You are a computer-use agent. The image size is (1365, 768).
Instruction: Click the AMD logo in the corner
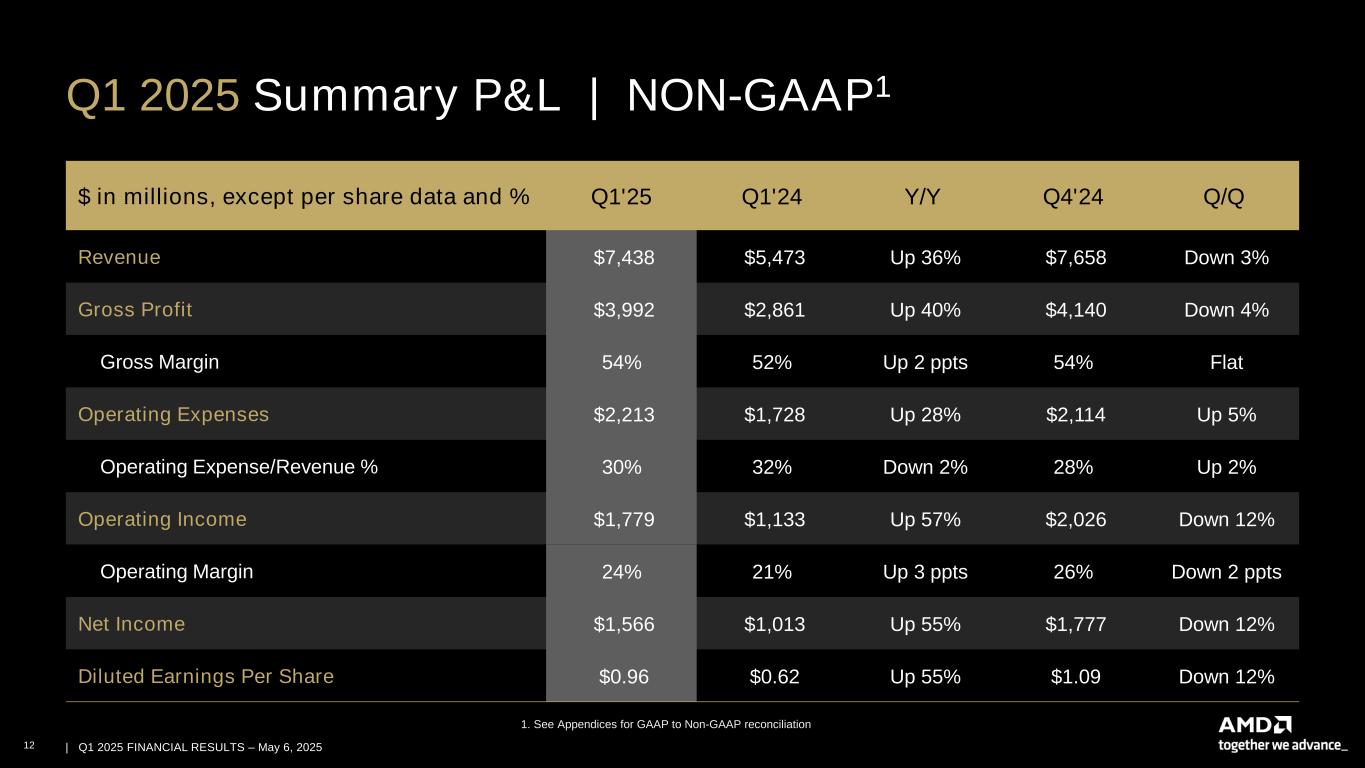coord(1254,725)
